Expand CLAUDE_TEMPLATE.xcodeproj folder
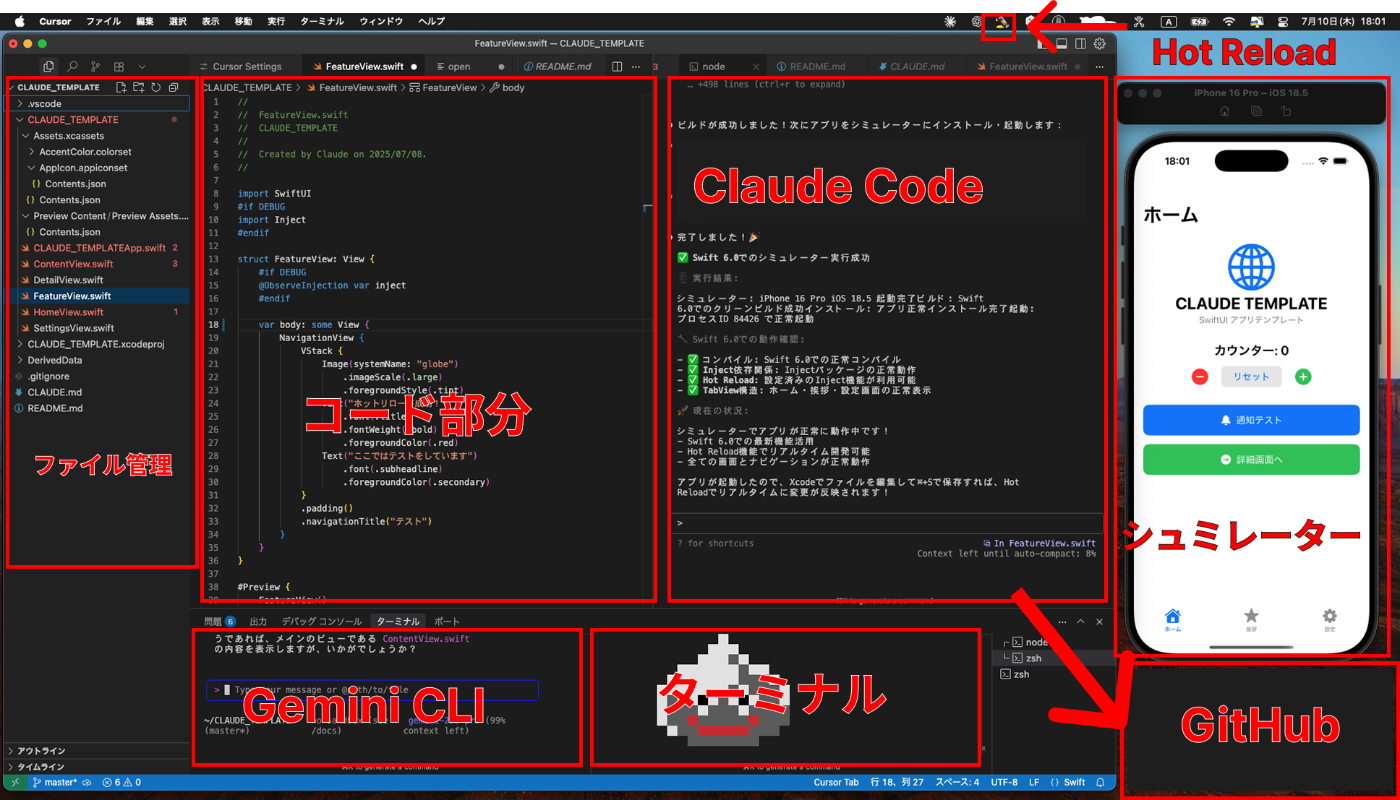1400x800 pixels. coord(97,344)
